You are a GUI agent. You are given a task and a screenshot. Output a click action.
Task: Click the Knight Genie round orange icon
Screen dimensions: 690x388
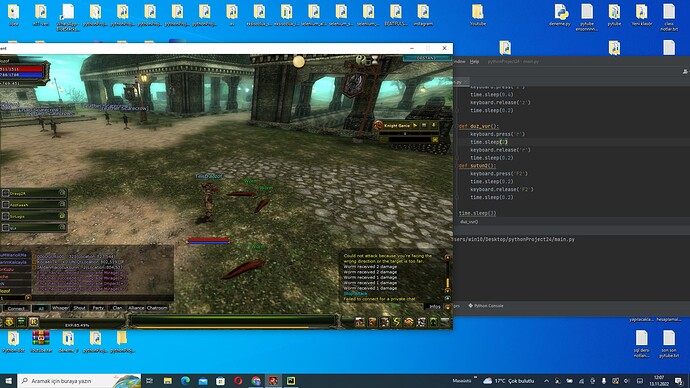coord(378,125)
